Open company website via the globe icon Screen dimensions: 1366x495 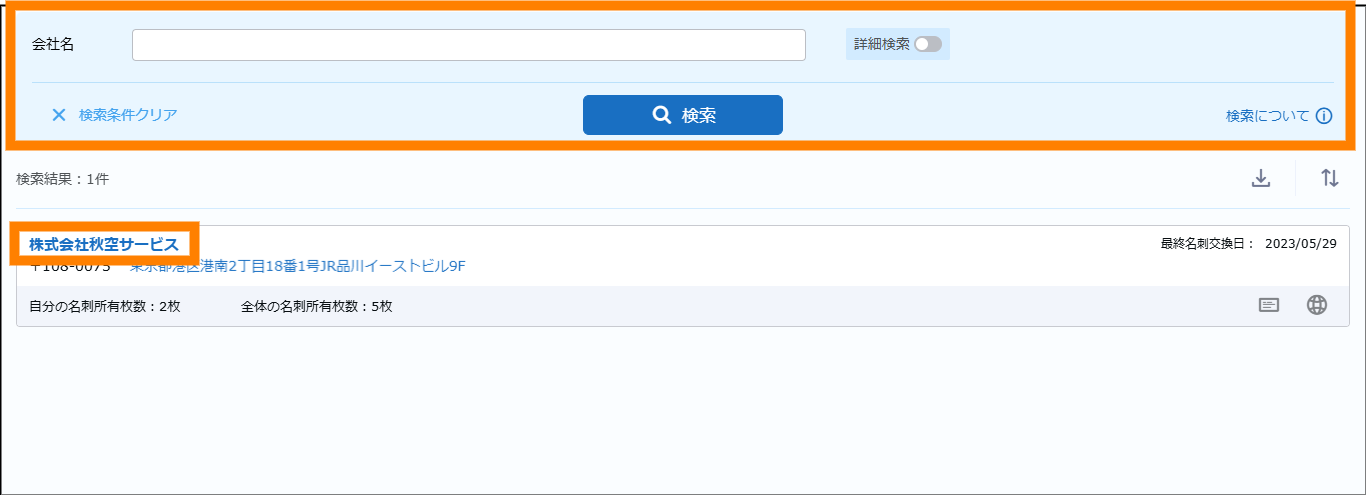1317,306
